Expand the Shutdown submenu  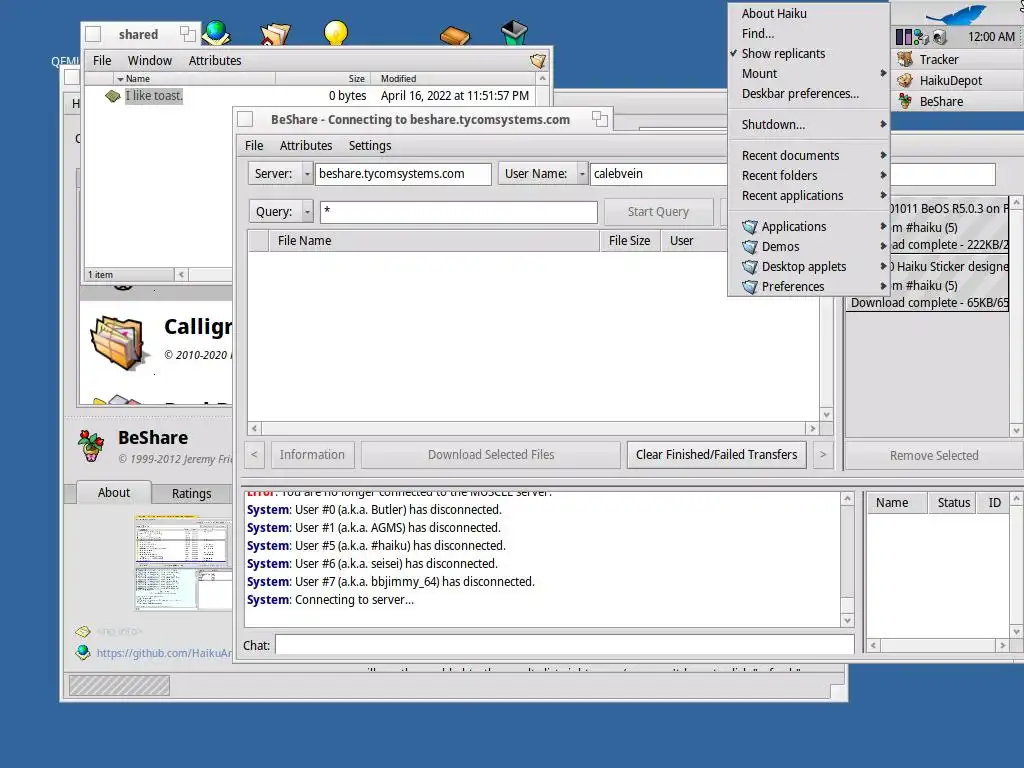[x=808, y=125]
